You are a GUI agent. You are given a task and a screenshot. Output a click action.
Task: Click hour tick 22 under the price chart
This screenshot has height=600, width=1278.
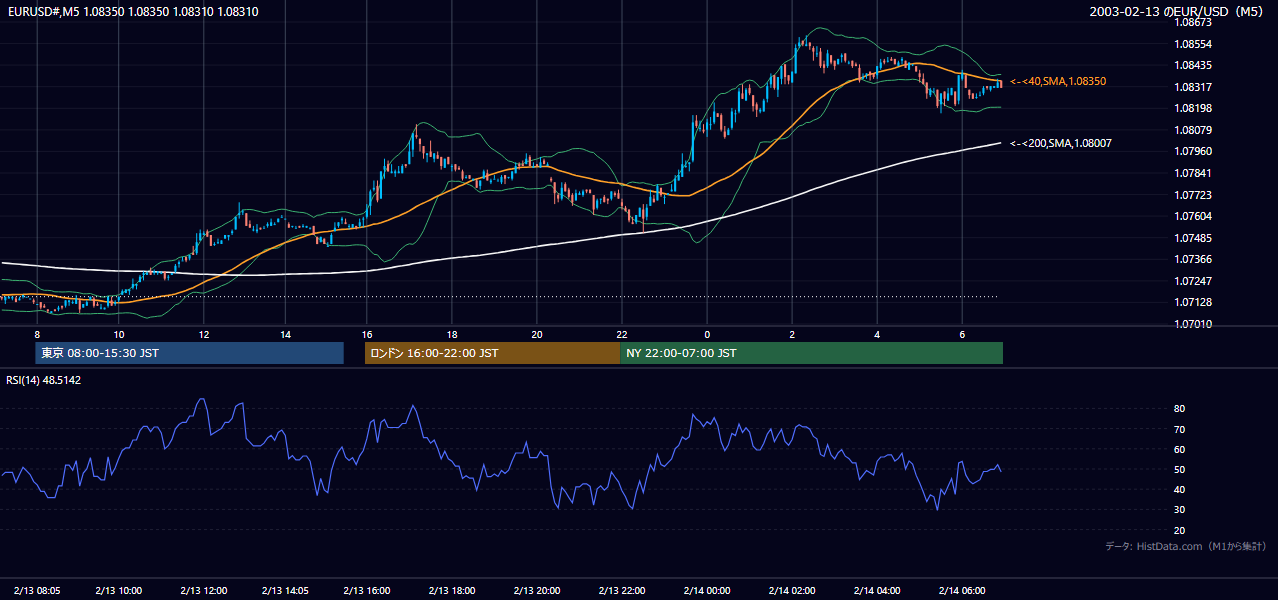click(622, 334)
